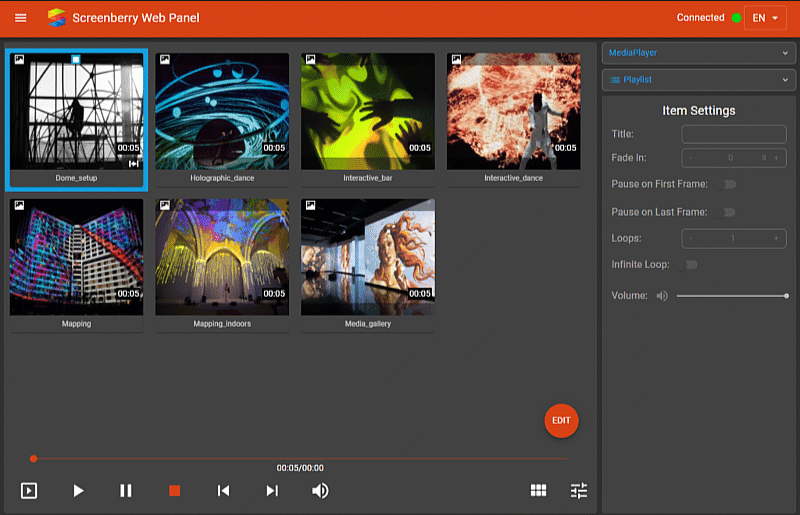
Task: Click the 00:05/00:00 time readout
Action: pyautogui.click(x=300, y=468)
